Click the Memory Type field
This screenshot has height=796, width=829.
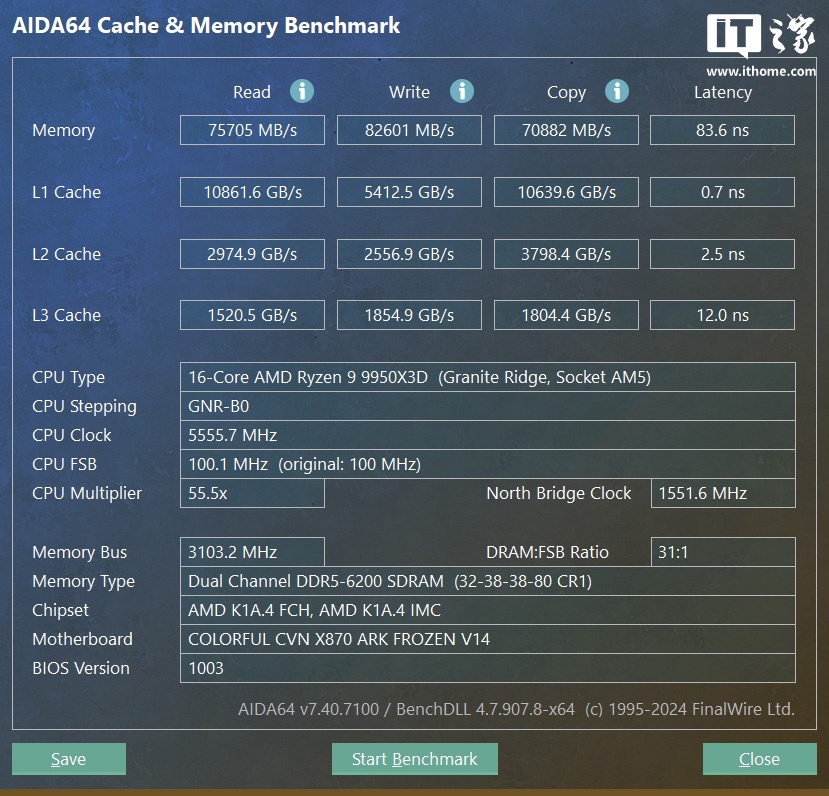pyautogui.click(x=487, y=581)
